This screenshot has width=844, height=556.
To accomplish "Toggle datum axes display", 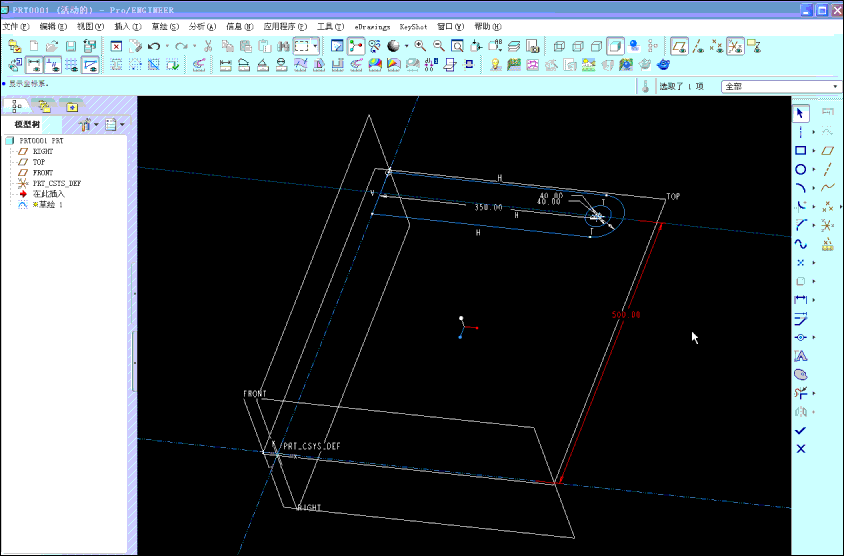I will coord(698,46).
